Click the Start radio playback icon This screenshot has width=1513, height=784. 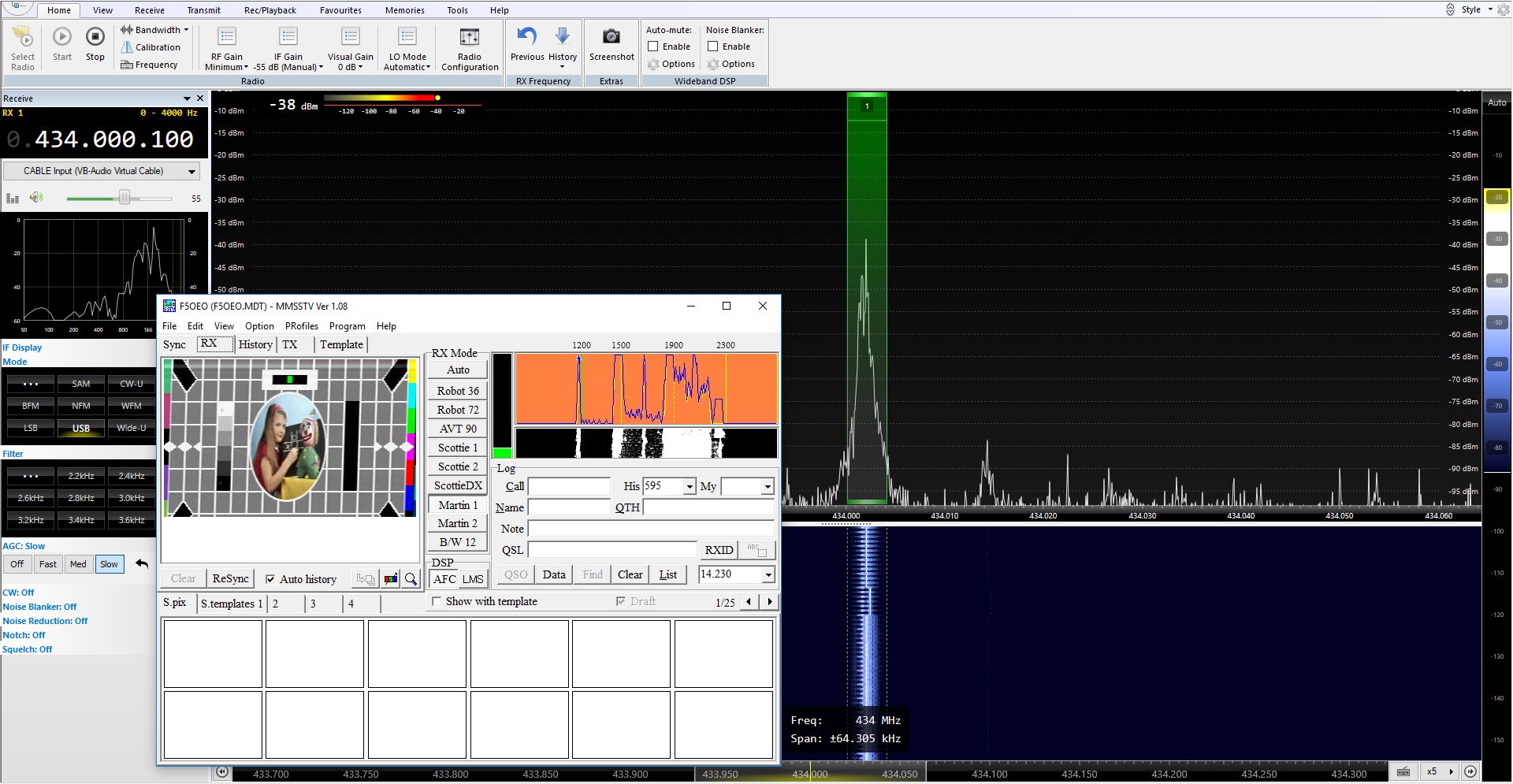click(x=61, y=38)
